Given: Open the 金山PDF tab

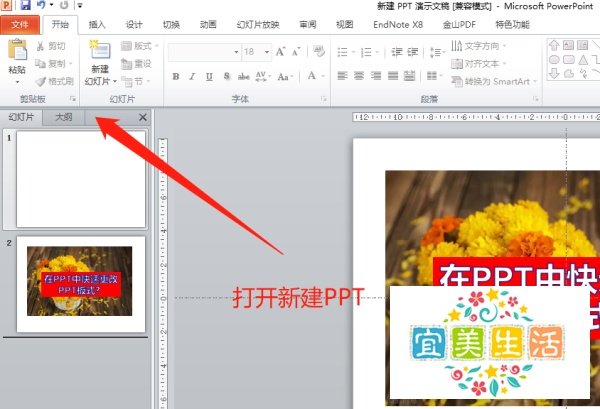Looking at the screenshot, I should 459,25.
